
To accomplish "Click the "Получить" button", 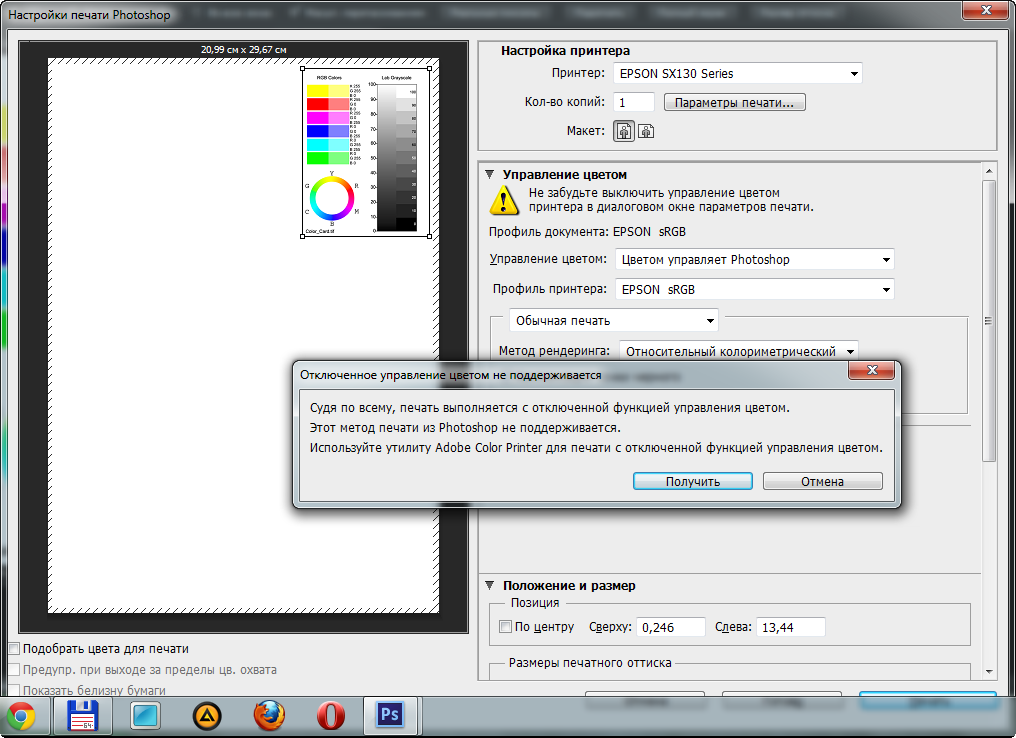I will 693,481.
